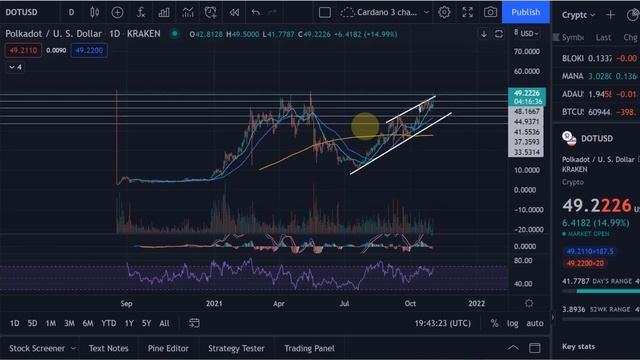This screenshot has height=360, width=640.
Task: Click the blue buy price 49.2200 button
Action: (x=89, y=50)
